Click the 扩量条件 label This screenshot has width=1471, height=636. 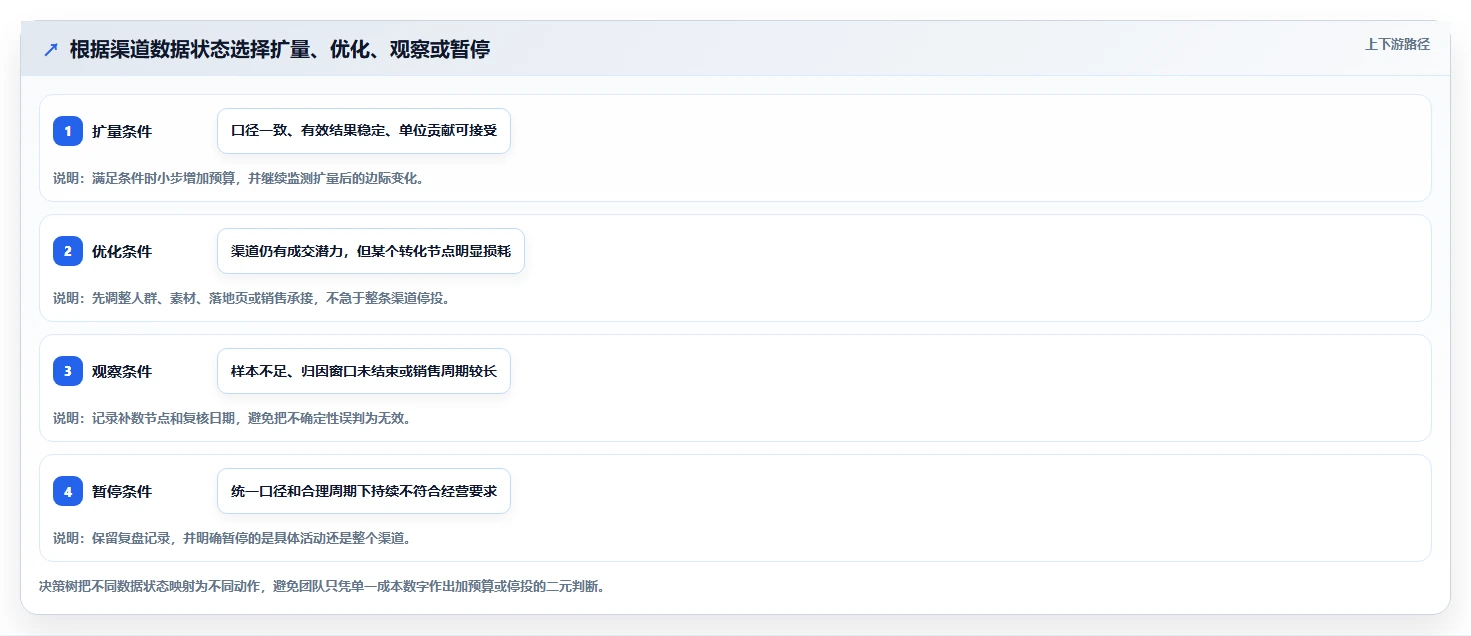(x=122, y=131)
